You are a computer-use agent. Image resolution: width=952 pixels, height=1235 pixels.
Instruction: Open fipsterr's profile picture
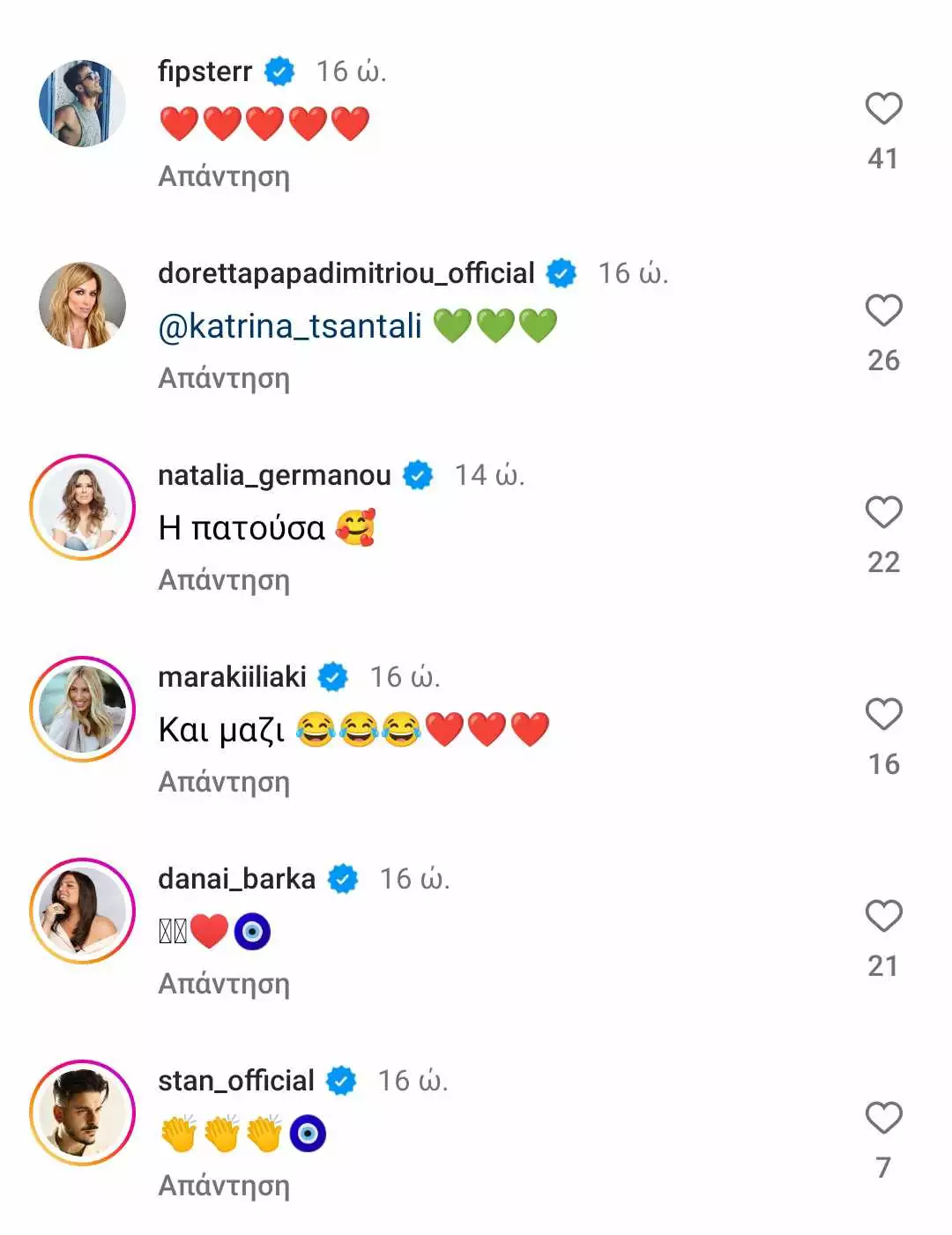(x=82, y=103)
